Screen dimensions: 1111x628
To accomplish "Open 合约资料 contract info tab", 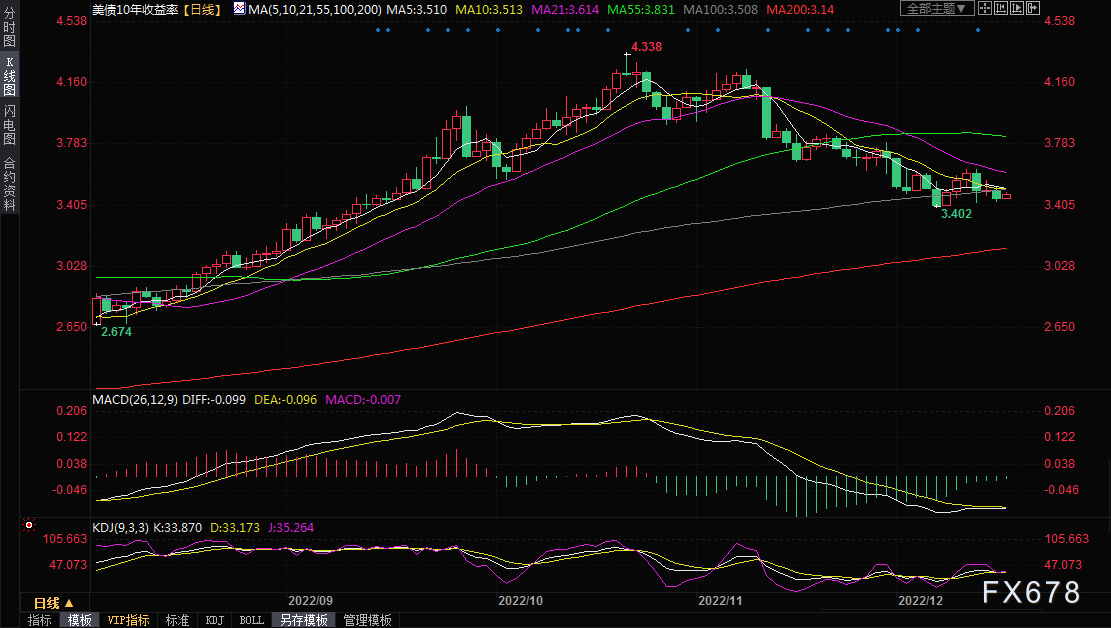I will point(9,184).
